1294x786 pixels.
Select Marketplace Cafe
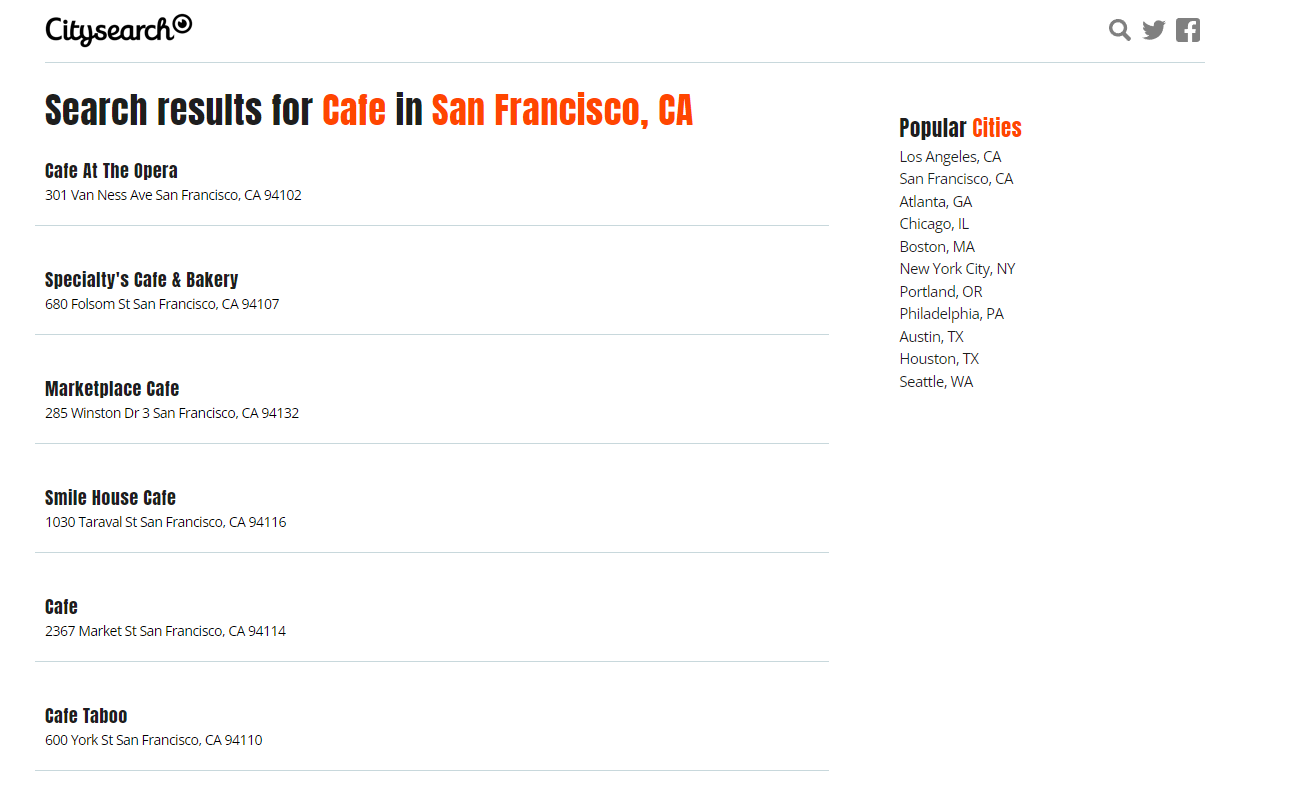click(x=111, y=389)
